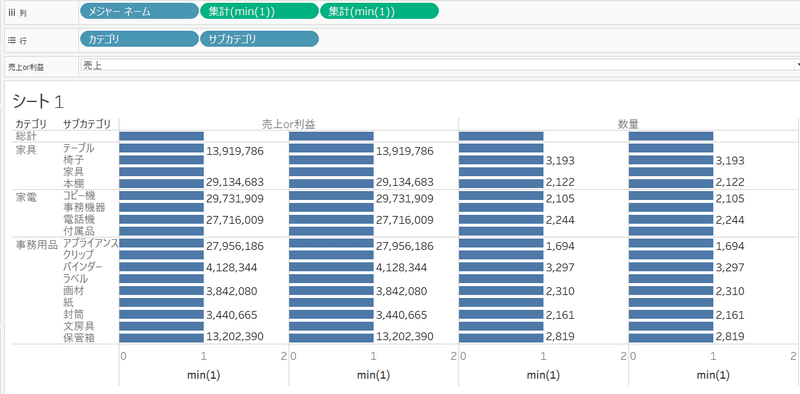Click the first 集計(min(1)) pill
Screen dimensions: 800x394
tap(259, 11)
